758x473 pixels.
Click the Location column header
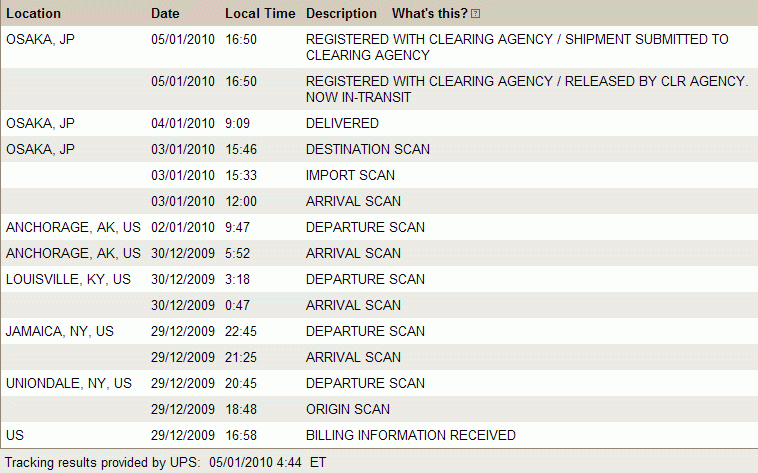pyautogui.click(x=33, y=14)
